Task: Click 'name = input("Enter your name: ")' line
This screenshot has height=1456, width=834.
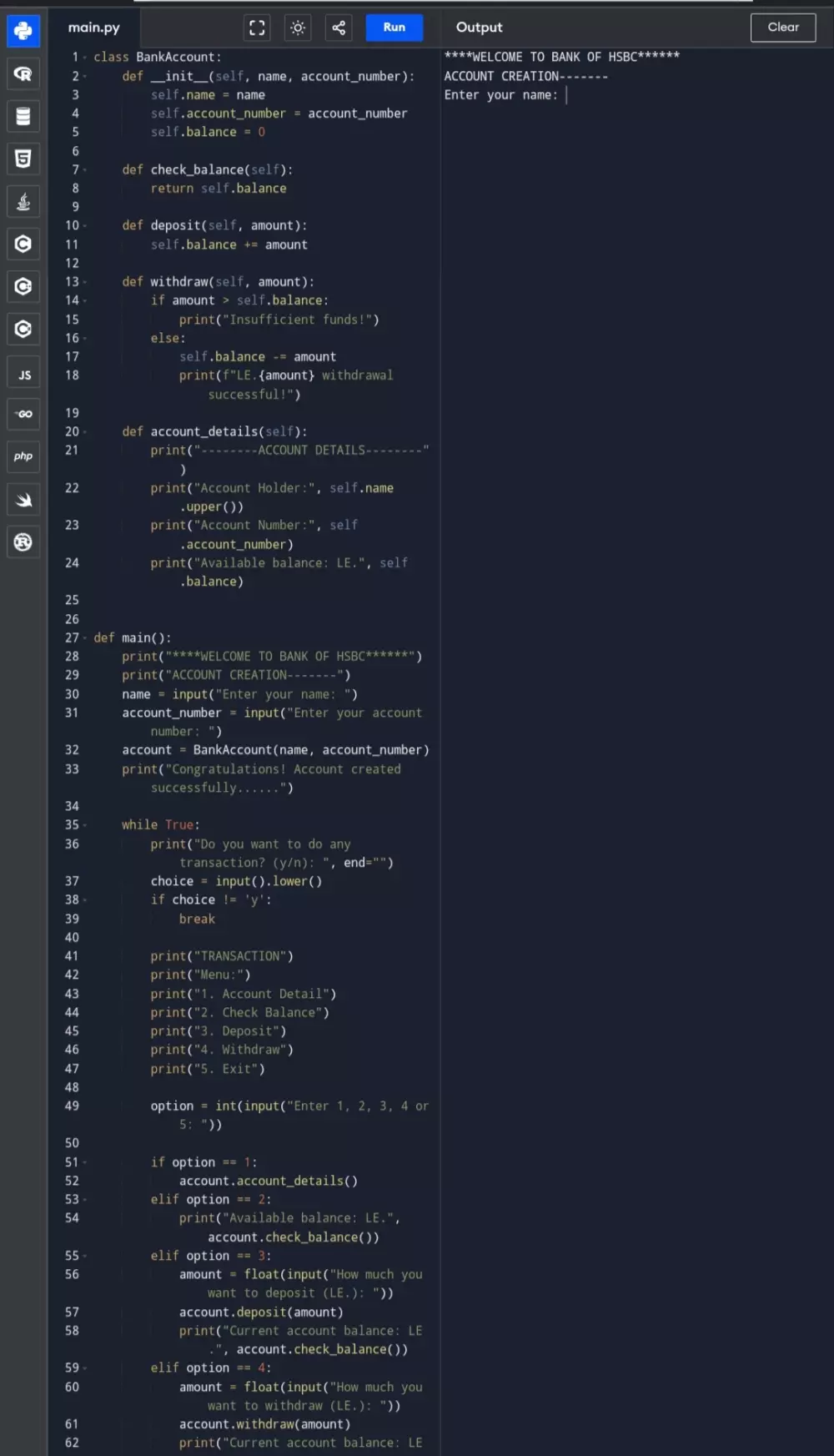Action: coord(240,694)
